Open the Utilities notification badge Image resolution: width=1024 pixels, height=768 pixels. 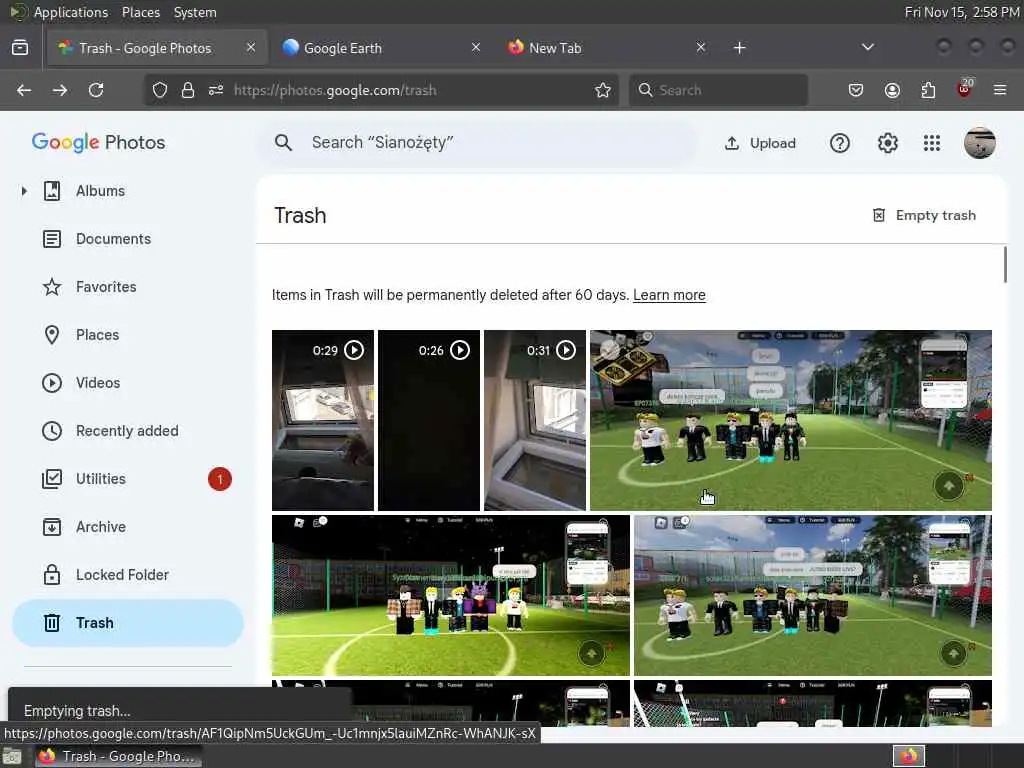[x=220, y=479]
